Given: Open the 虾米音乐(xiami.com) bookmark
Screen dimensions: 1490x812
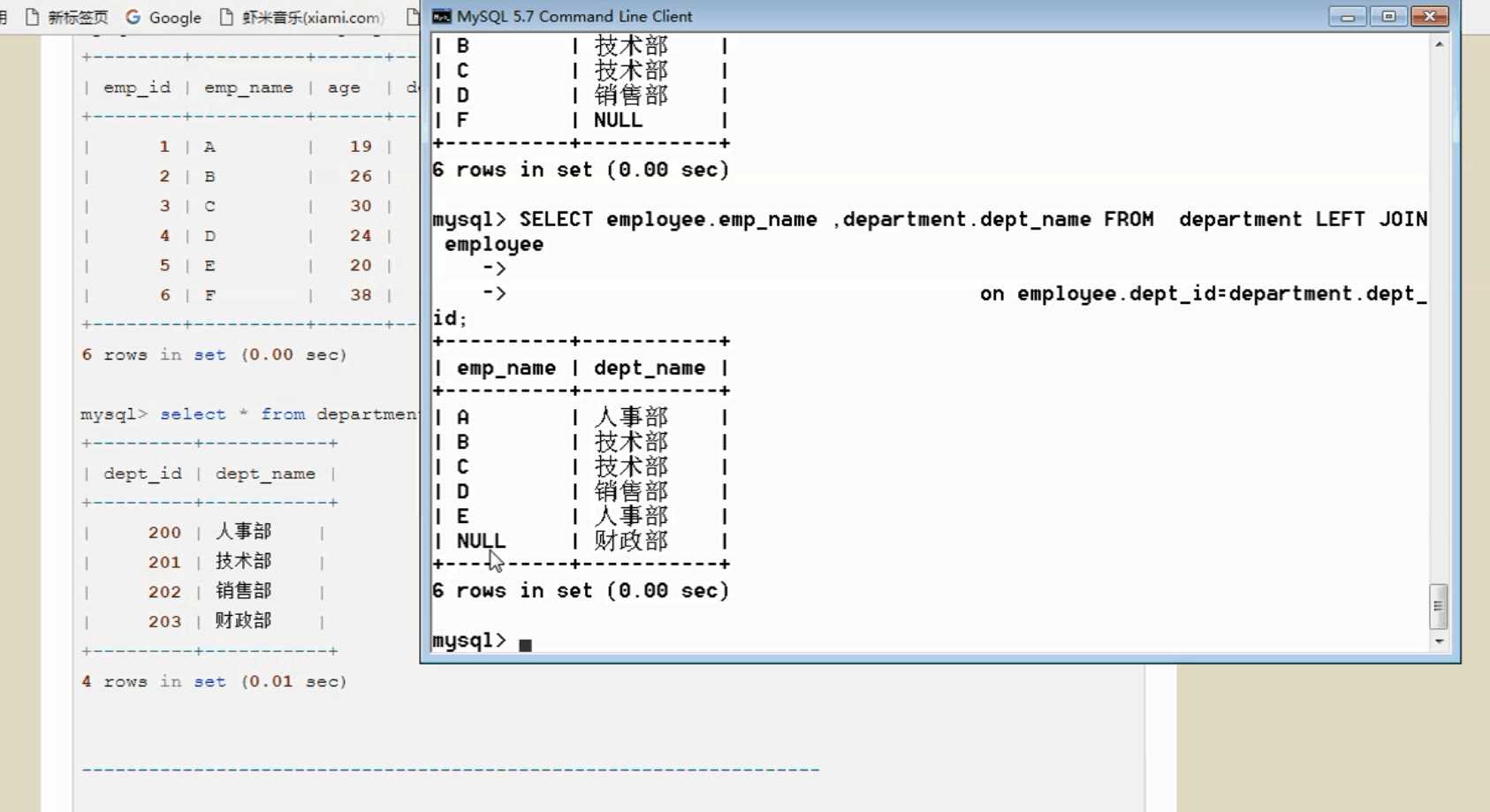Looking at the screenshot, I should pyautogui.click(x=301, y=17).
